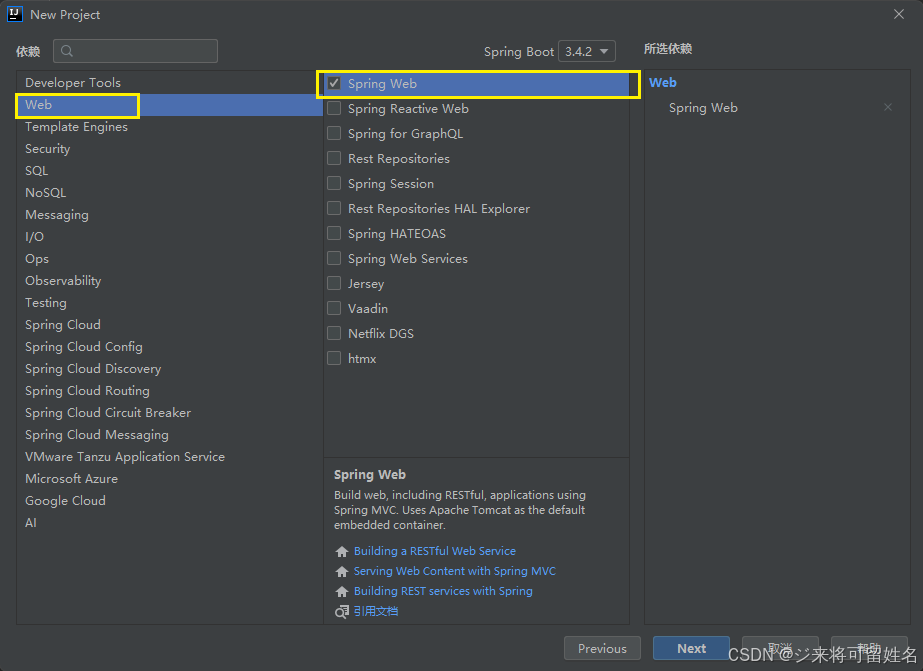
Task: Choose the Security category
Action: pos(170,149)
